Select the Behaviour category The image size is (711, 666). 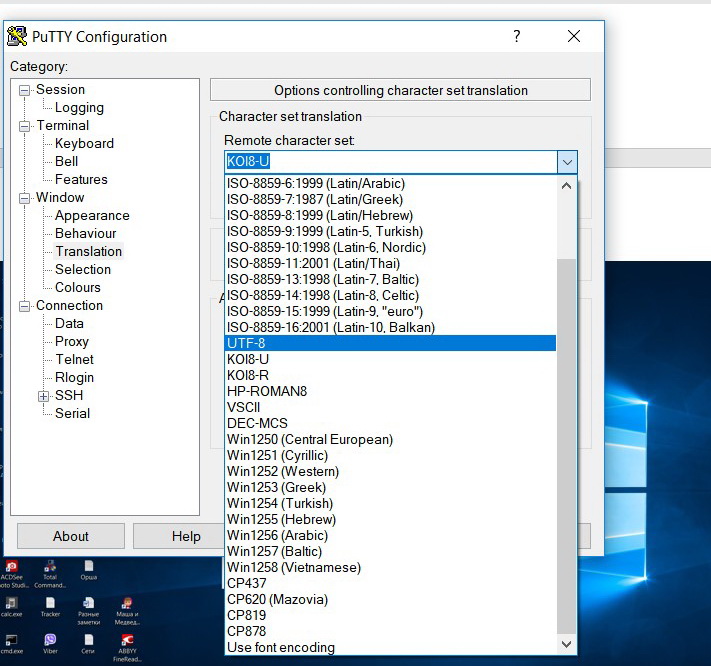(86, 233)
